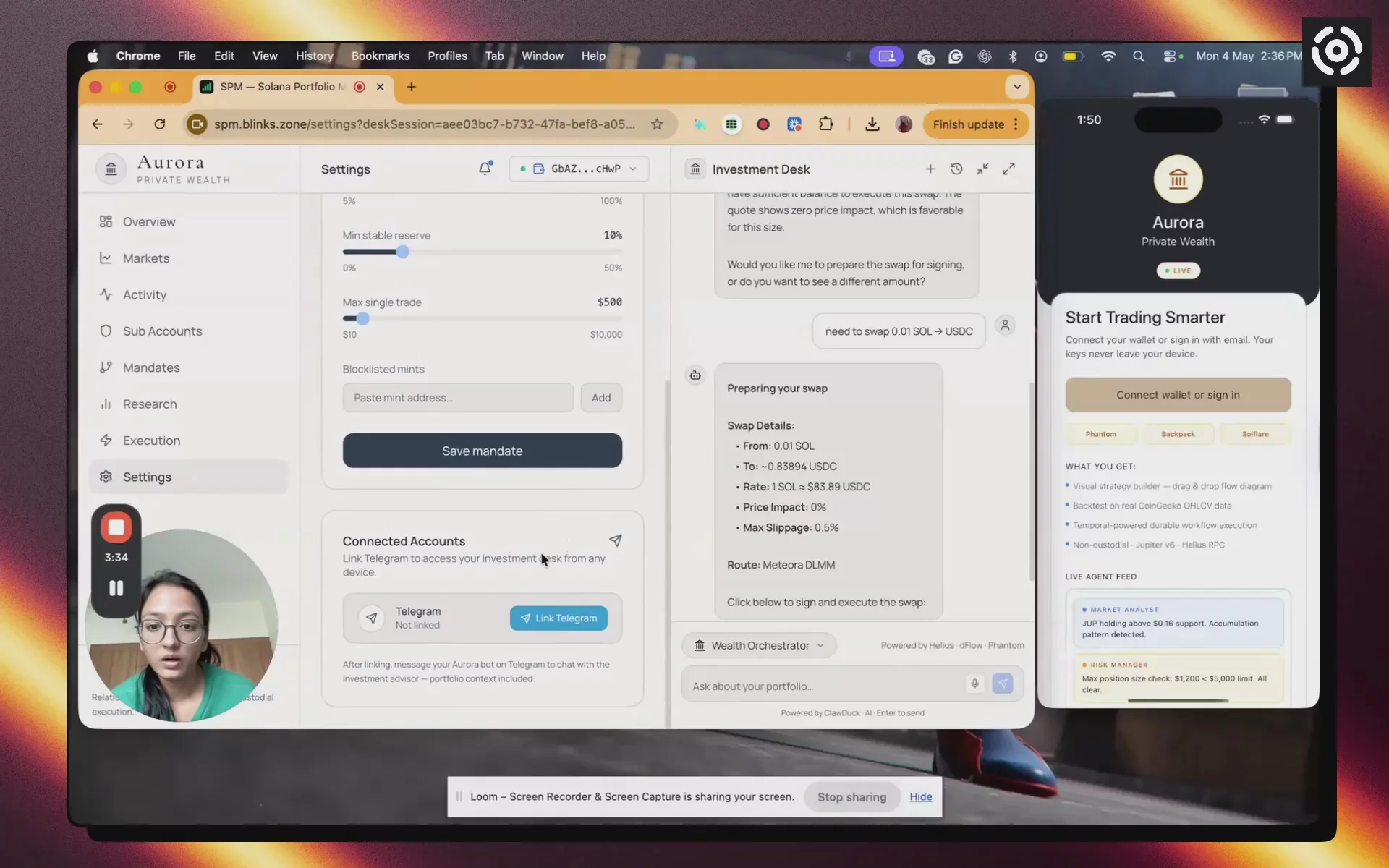
Task: Open the Execution section
Action: pyautogui.click(x=188, y=441)
